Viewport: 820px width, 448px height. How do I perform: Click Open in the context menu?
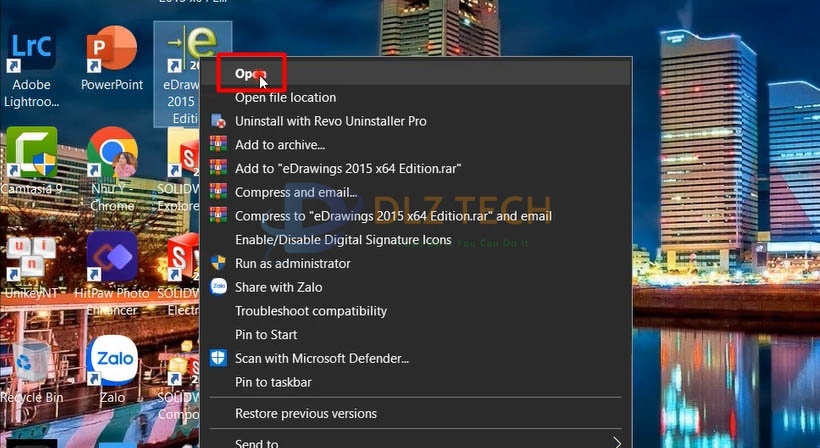point(247,74)
